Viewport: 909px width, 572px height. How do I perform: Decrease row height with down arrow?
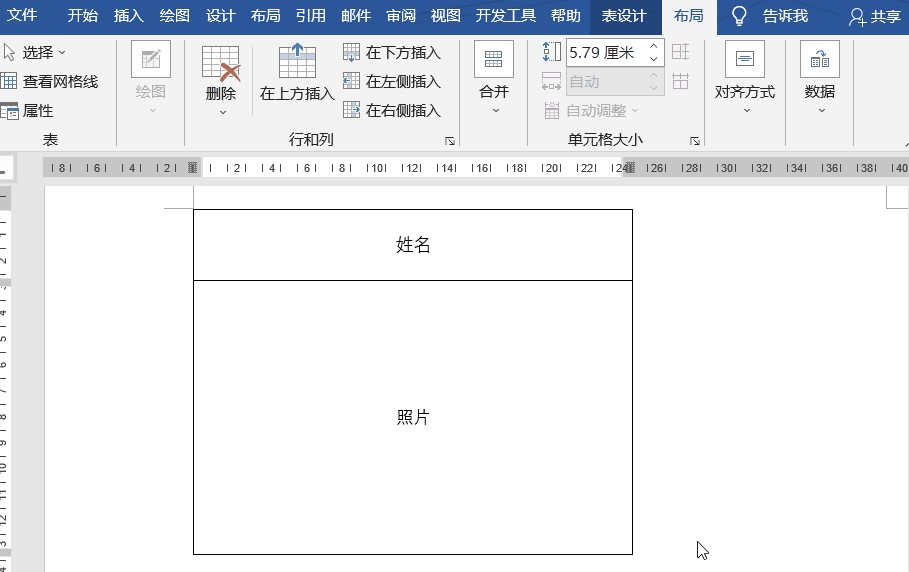point(654,59)
